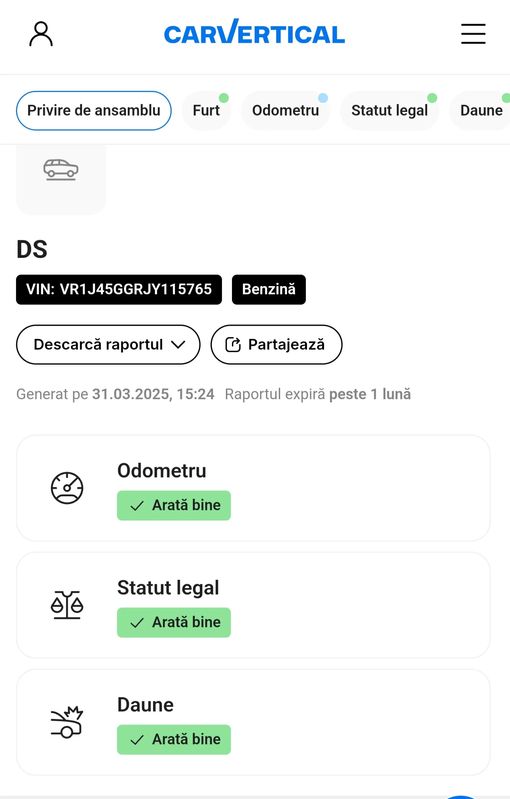510x799 pixels.
Task: Go to the Daune tab
Action: click(x=480, y=111)
